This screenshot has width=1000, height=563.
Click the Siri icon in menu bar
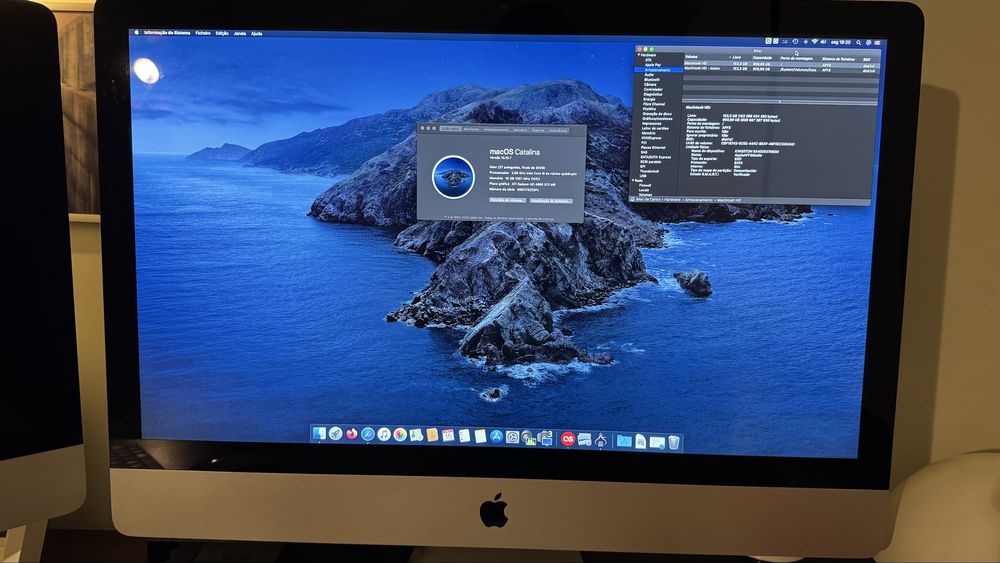tap(869, 43)
